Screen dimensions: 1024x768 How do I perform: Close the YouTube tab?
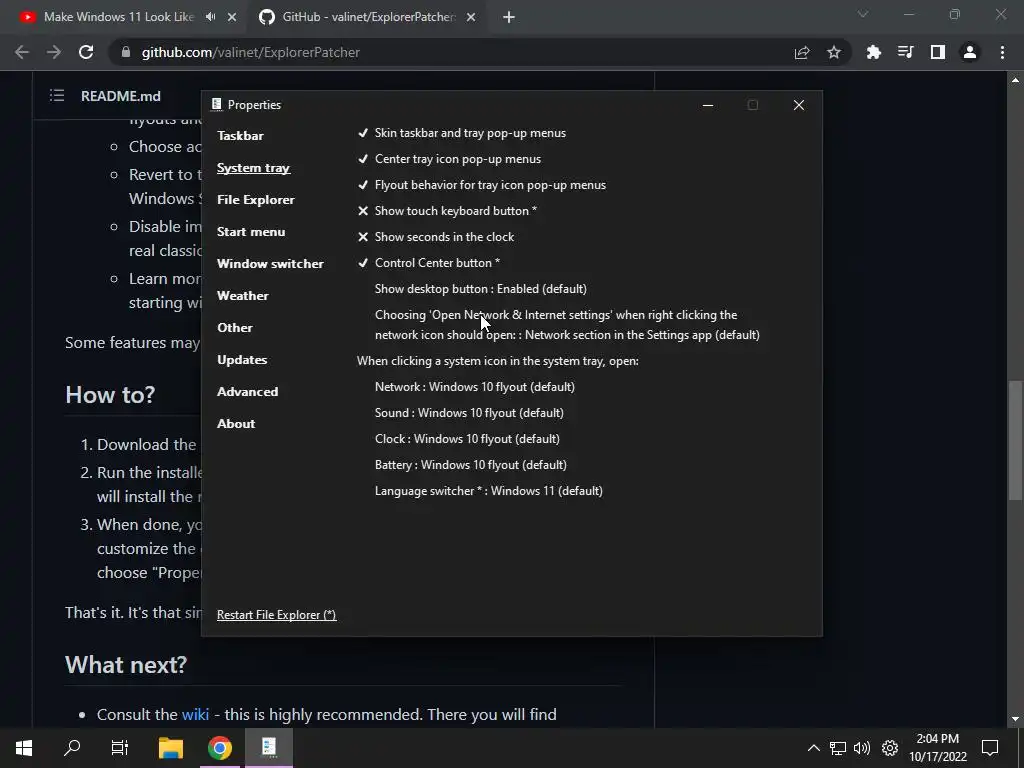tap(232, 17)
